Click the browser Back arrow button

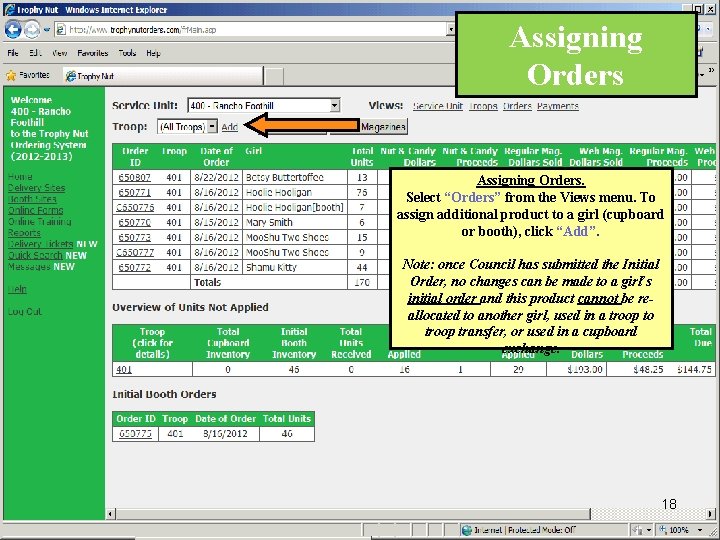tap(13, 30)
